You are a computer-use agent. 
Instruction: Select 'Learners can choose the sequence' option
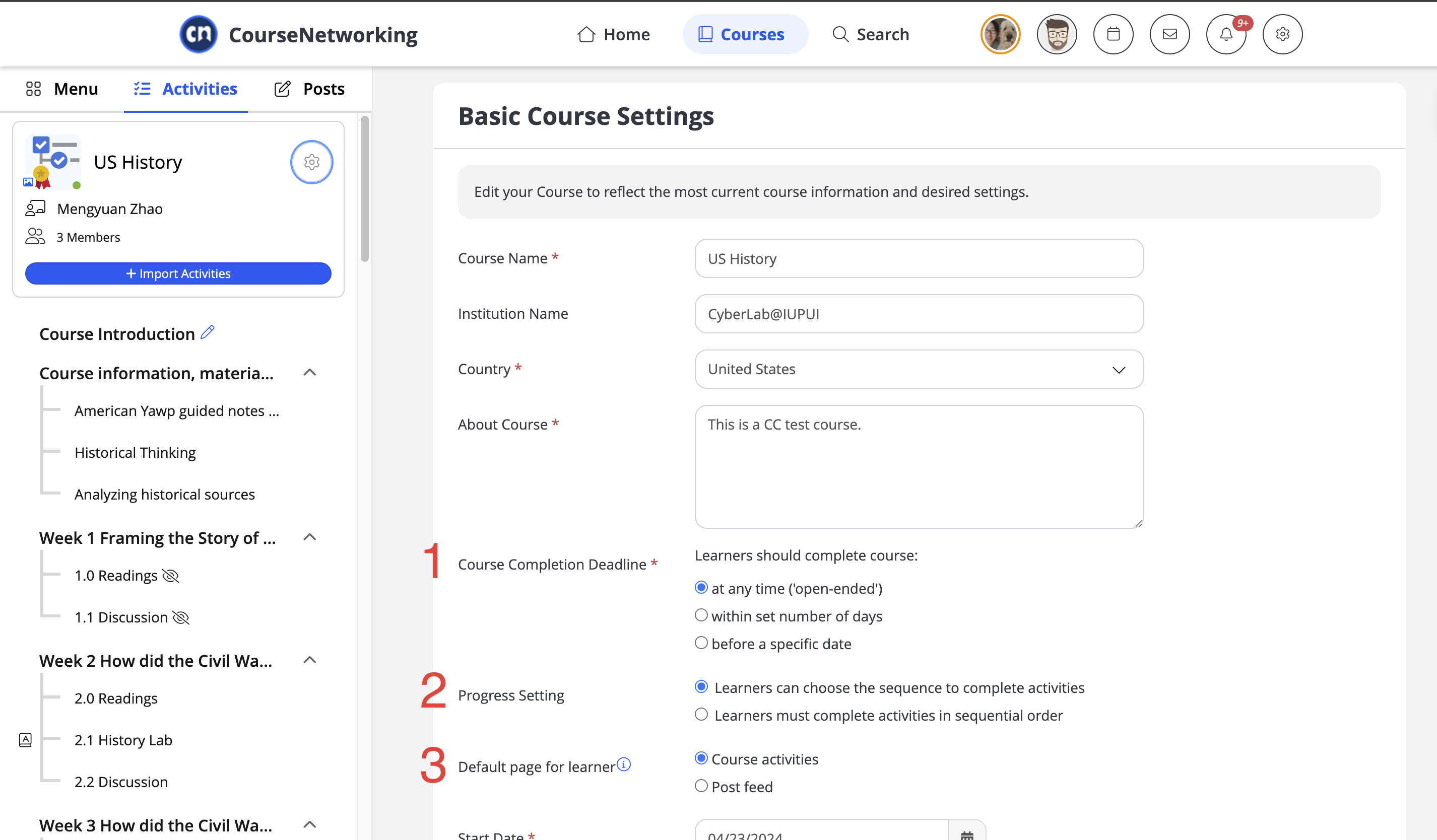pos(701,687)
